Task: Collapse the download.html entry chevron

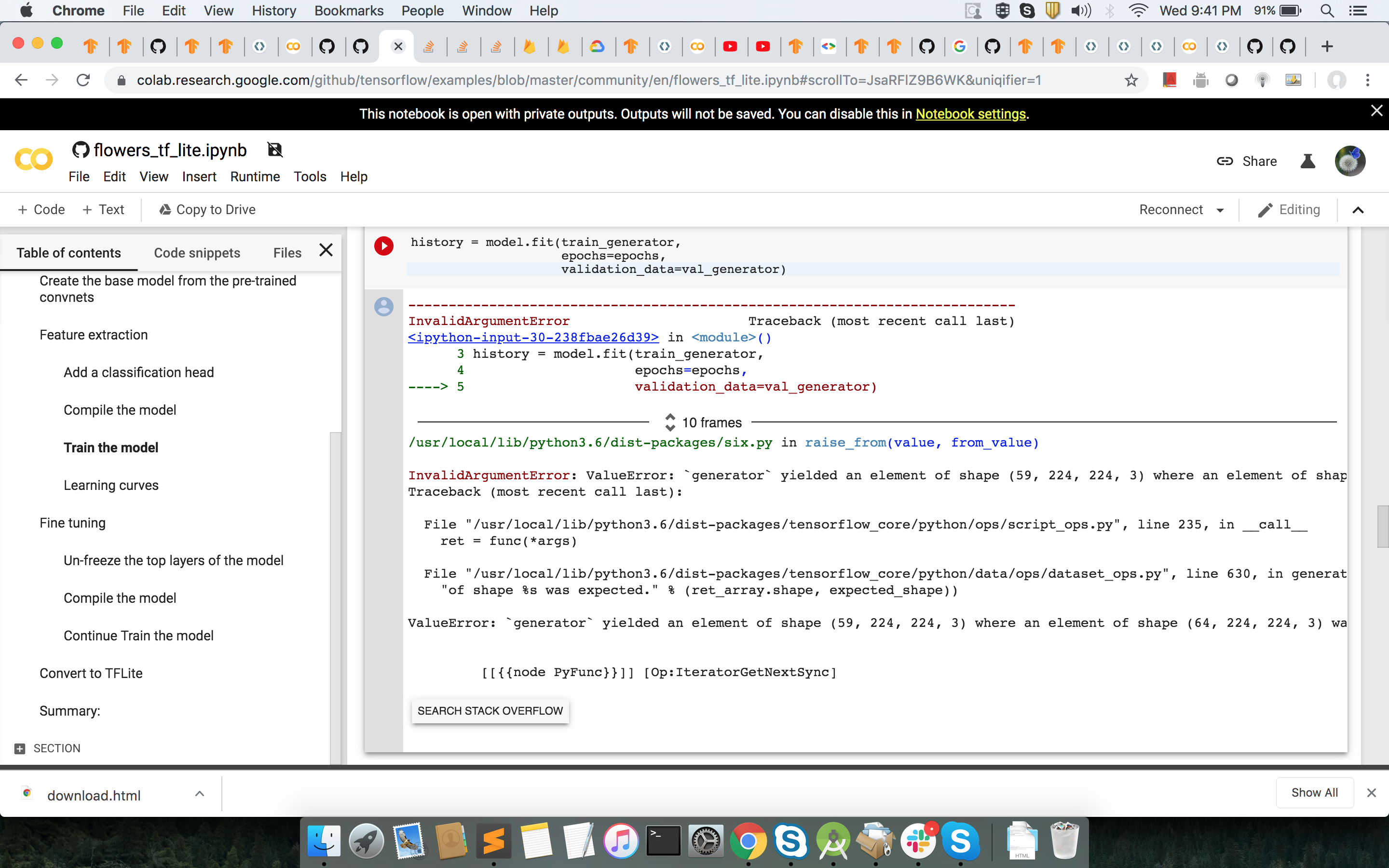Action: point(200,794)
